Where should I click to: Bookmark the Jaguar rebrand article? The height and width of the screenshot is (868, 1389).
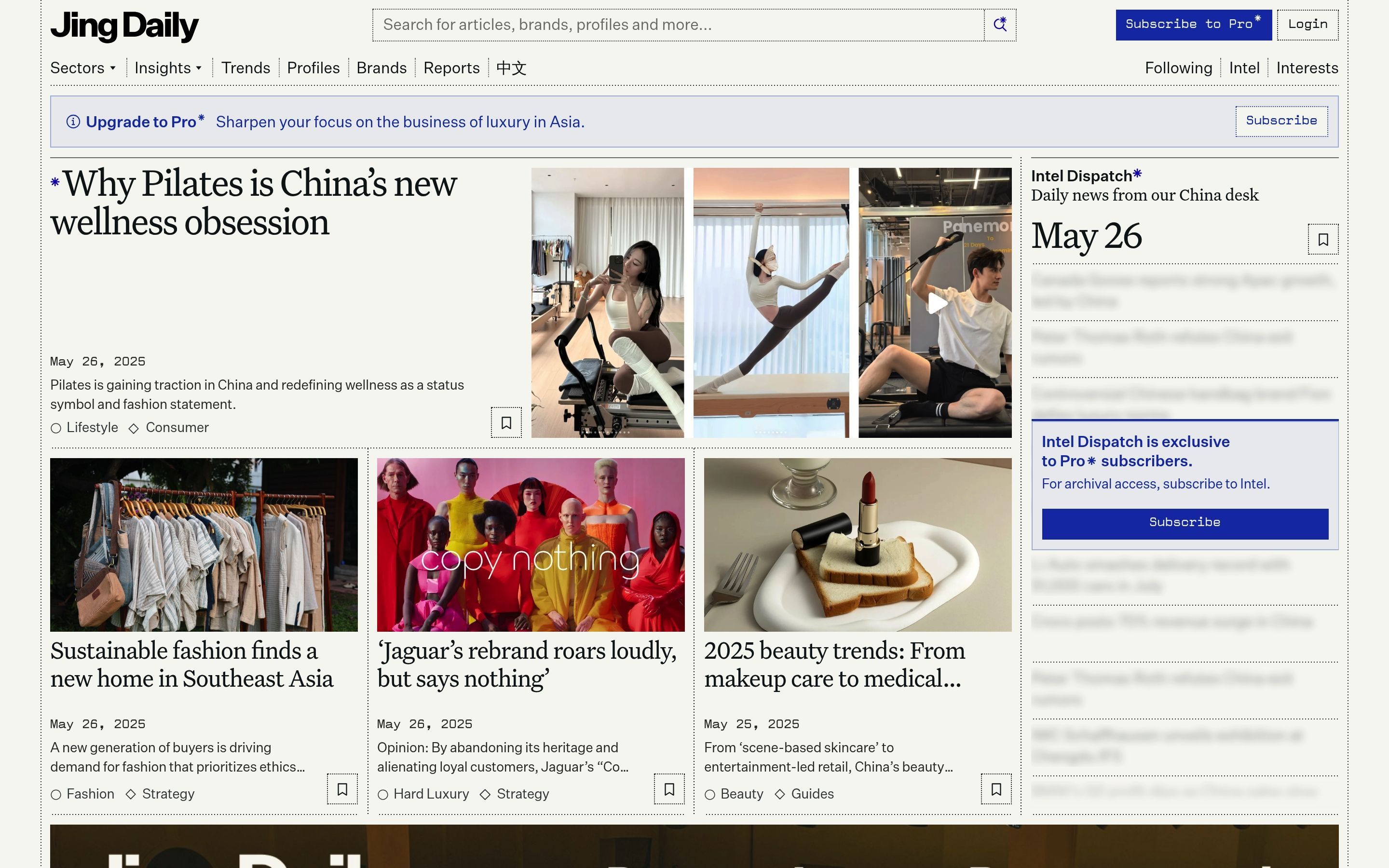point(668,789)
